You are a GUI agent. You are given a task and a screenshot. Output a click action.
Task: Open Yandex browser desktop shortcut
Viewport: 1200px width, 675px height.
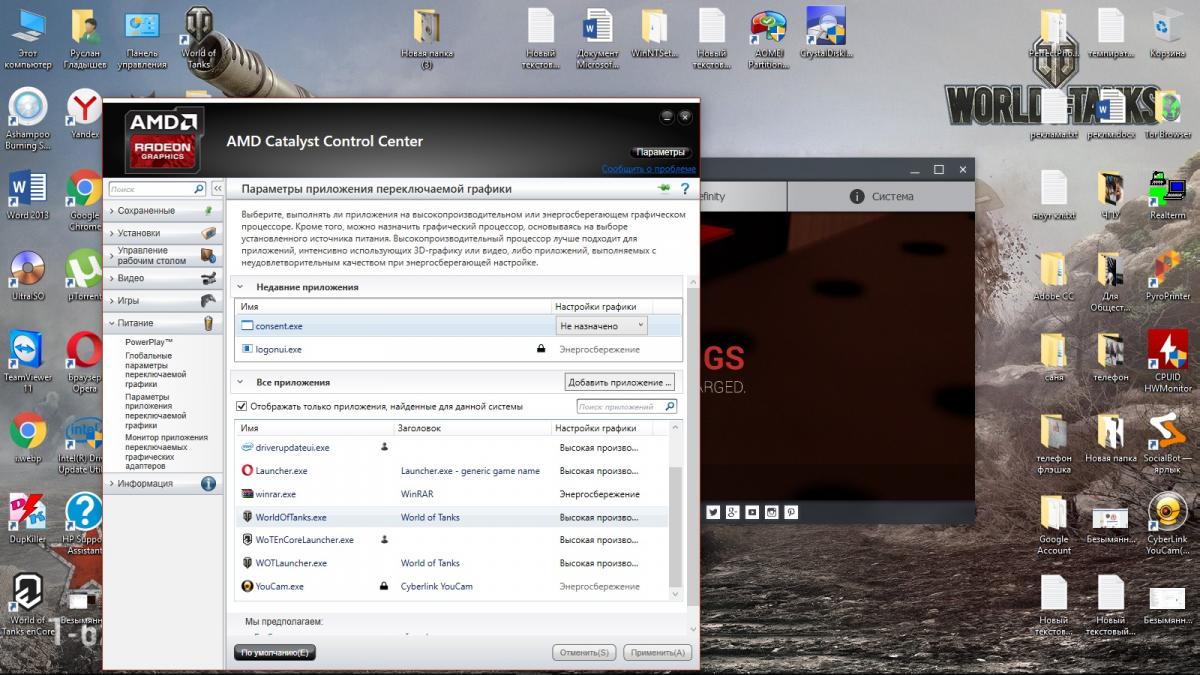(84, 110)
